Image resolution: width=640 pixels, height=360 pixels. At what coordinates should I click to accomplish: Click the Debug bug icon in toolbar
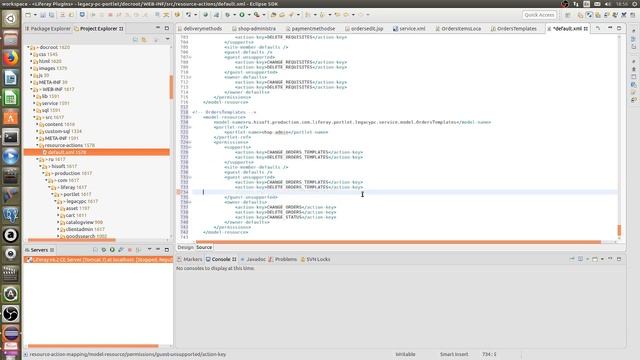pos(227,15)
